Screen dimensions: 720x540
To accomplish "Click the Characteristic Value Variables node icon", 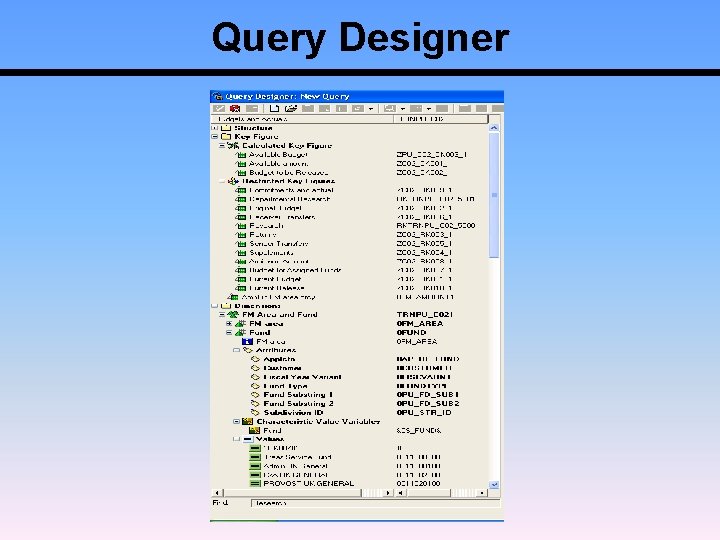I will 248,422.
